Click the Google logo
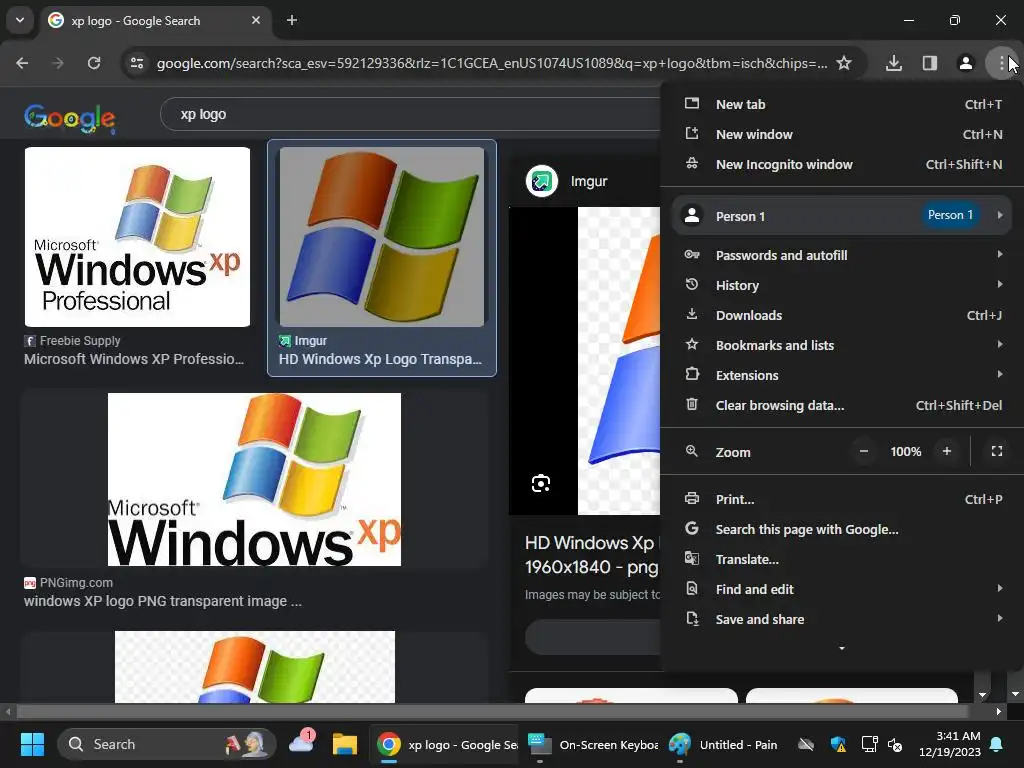1024x768 pixels. point(70,118)
